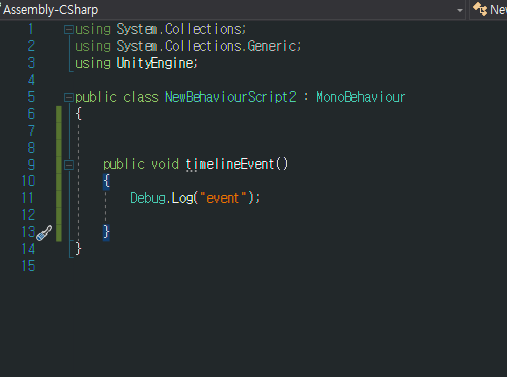Click line number 4 in the gutter
This screenshot has height=377, width=507.
coord(31,80)
